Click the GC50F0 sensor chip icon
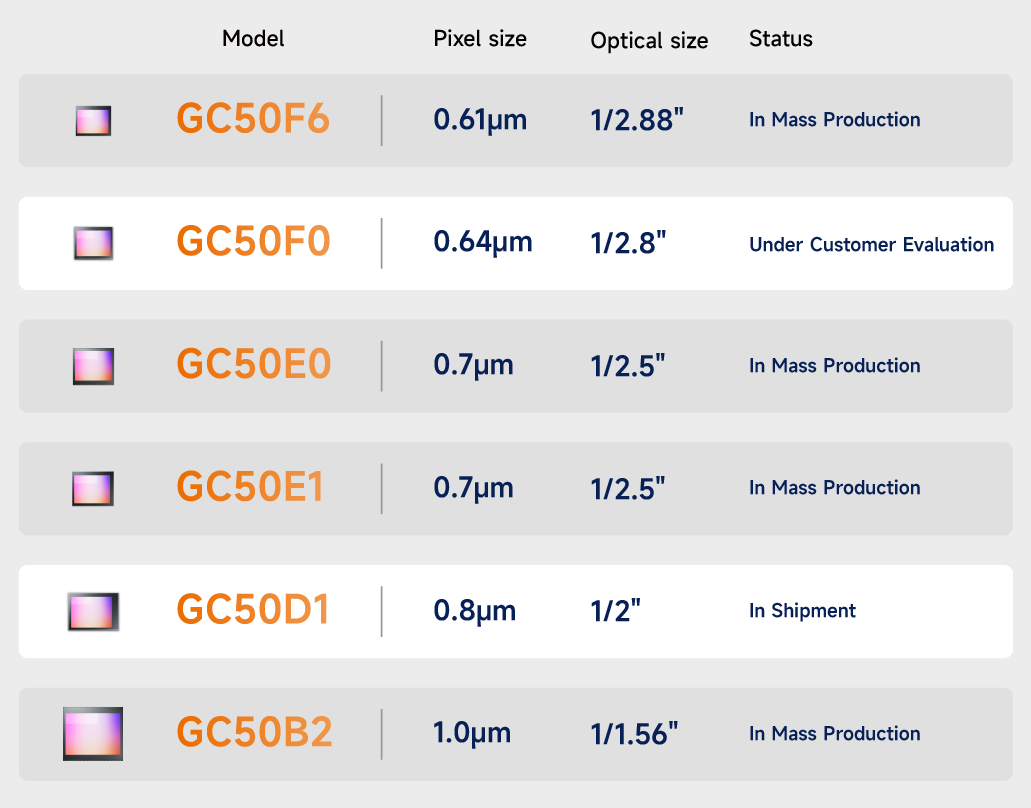1031x808 pixels. pyautogui.click(x=93, y=243)
